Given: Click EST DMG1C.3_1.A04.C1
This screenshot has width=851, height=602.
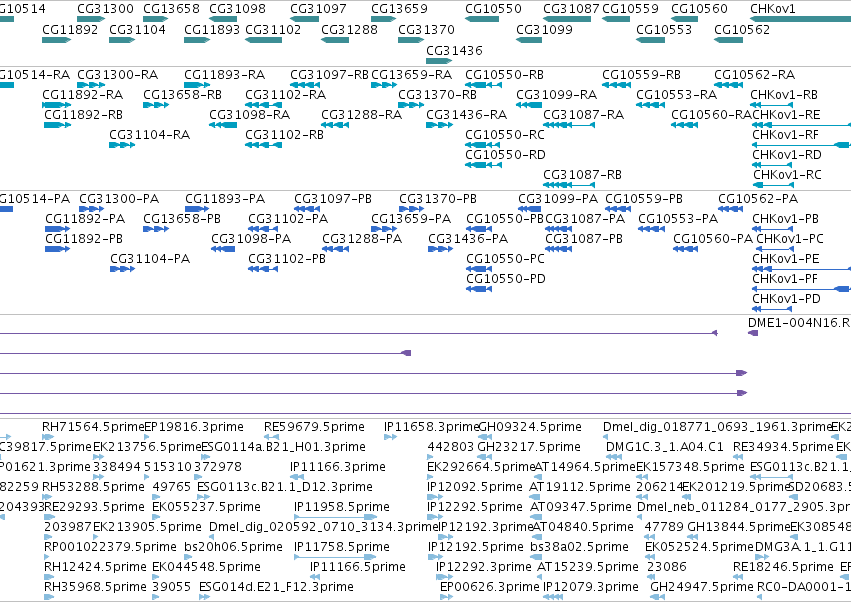Looking at the screenshot, I should [x=665, y=447].
